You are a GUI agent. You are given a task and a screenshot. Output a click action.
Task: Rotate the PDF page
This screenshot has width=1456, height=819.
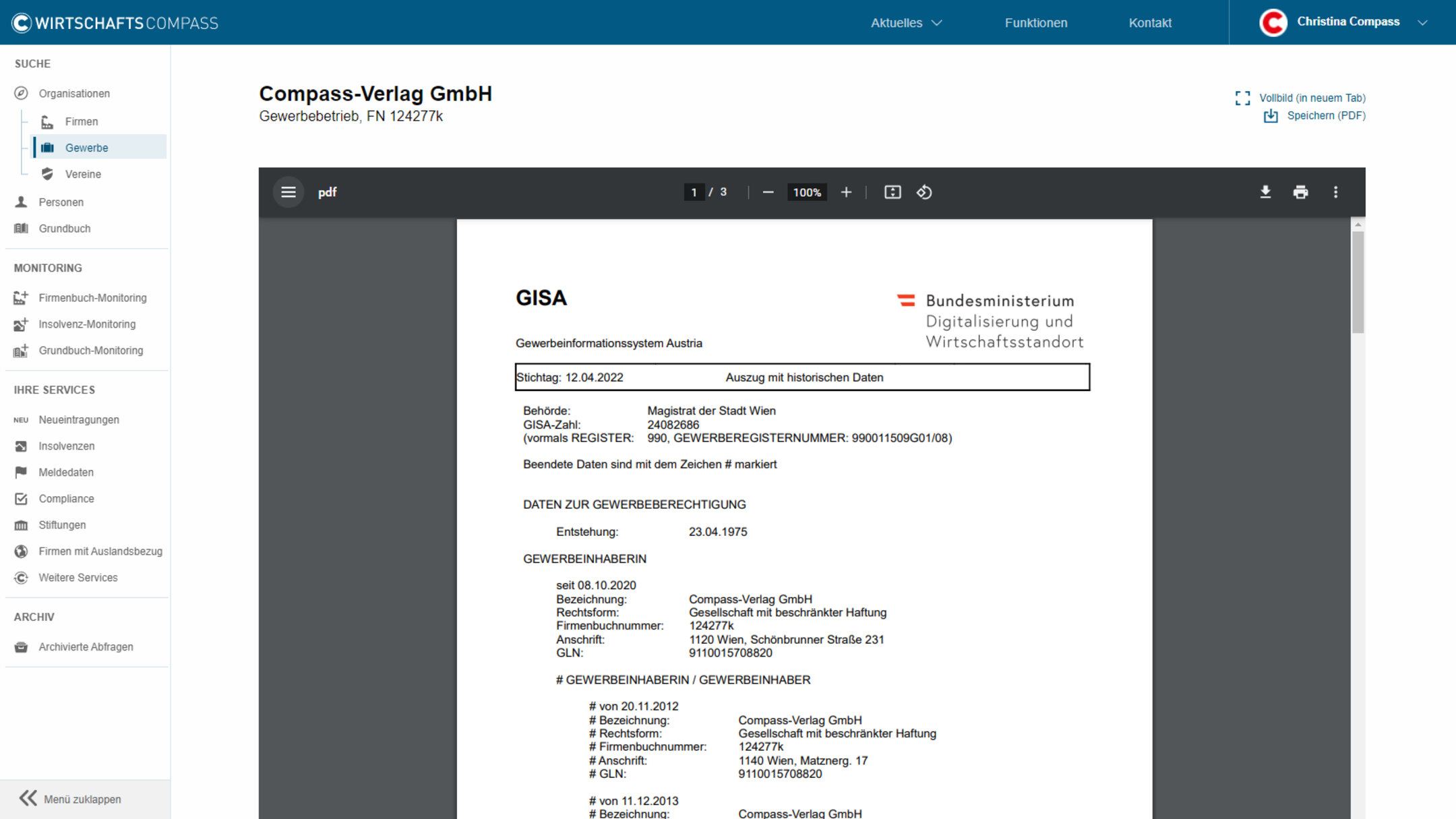pyautogui.click(x=924, y=192)
